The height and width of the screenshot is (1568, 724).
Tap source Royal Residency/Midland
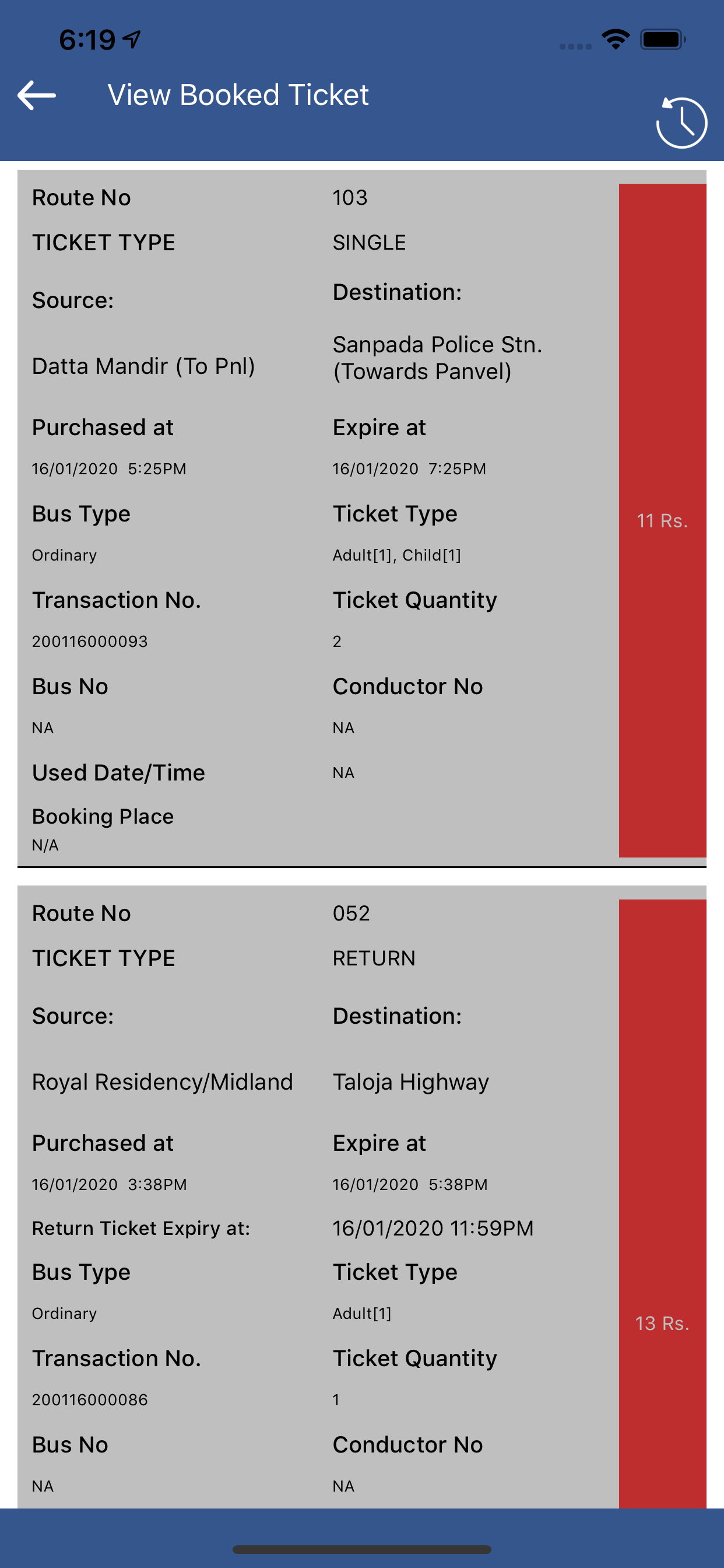pyautogui.click(x=163, y=1082)
